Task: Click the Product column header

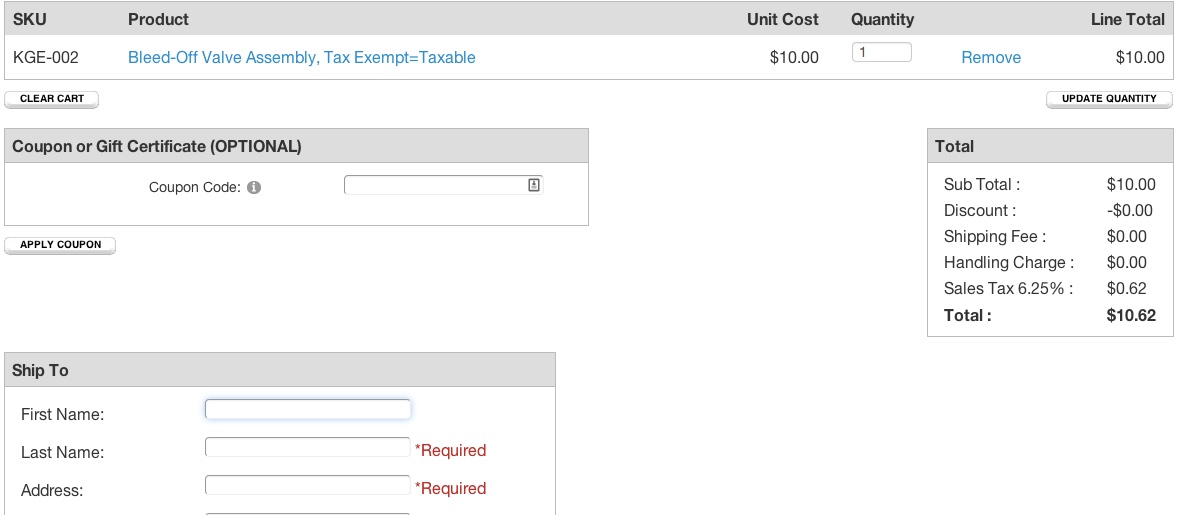Action: pos(159,20)
